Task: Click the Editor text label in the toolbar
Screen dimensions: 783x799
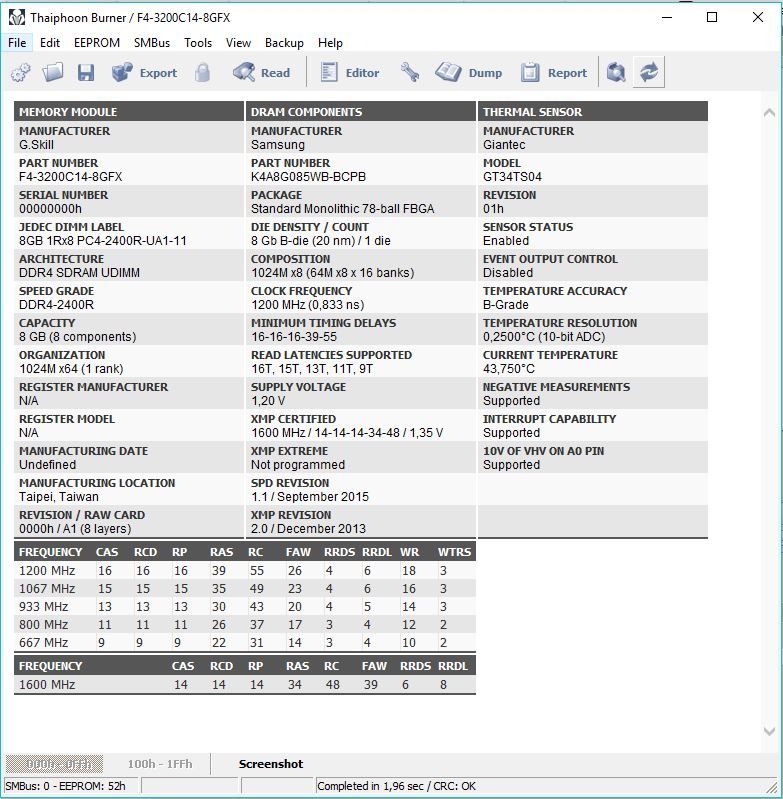Action: pos(362,73)
